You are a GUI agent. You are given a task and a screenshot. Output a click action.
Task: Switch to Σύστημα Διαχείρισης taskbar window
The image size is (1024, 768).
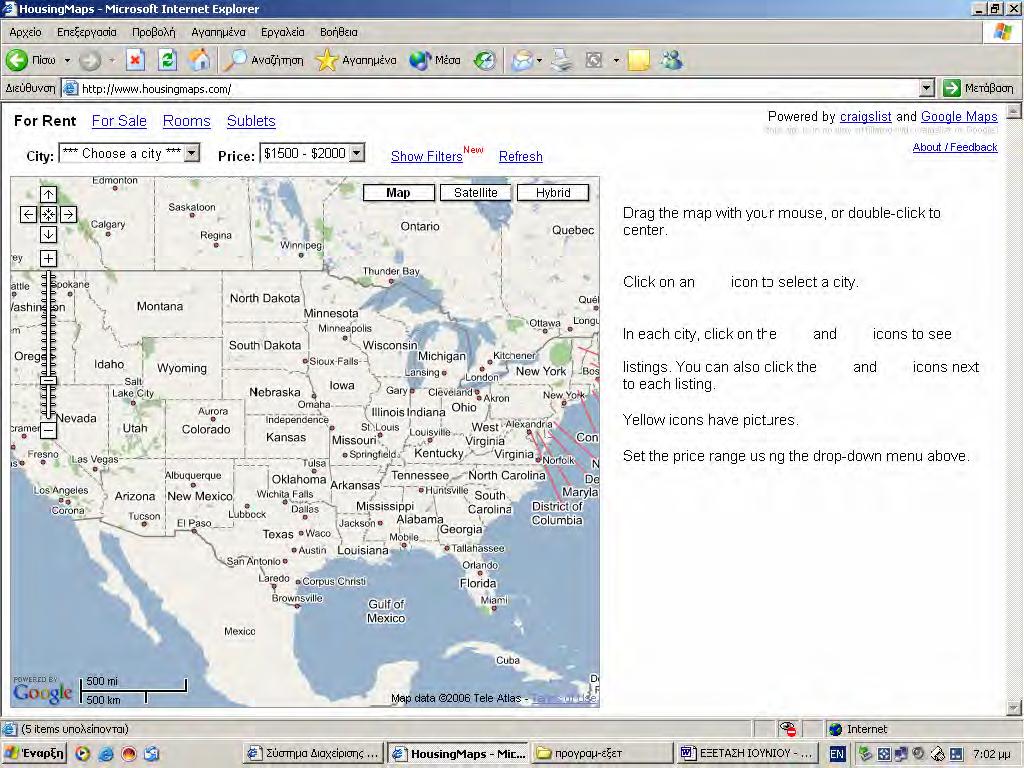313,754
